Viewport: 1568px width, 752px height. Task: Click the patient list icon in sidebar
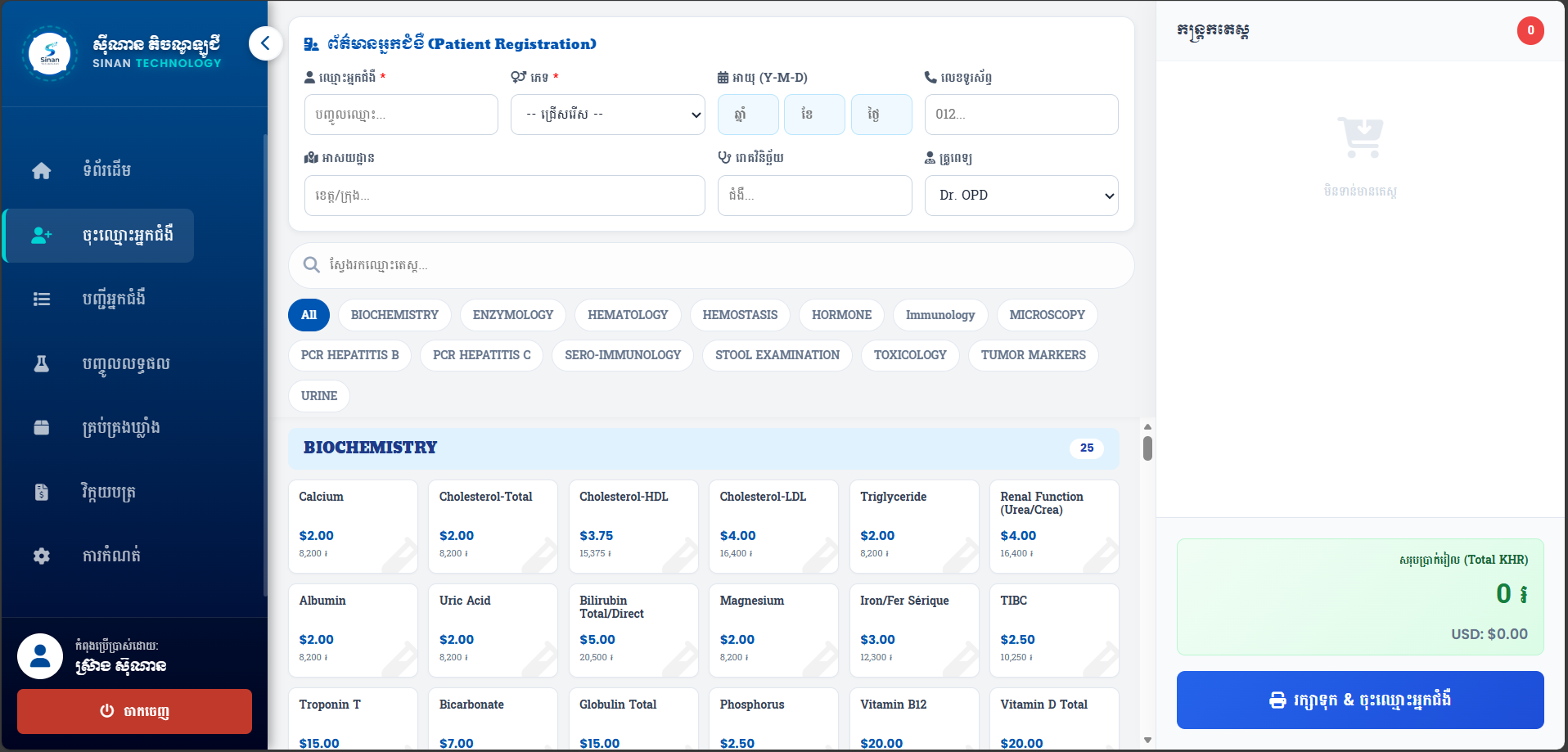[x=42, y=299]
